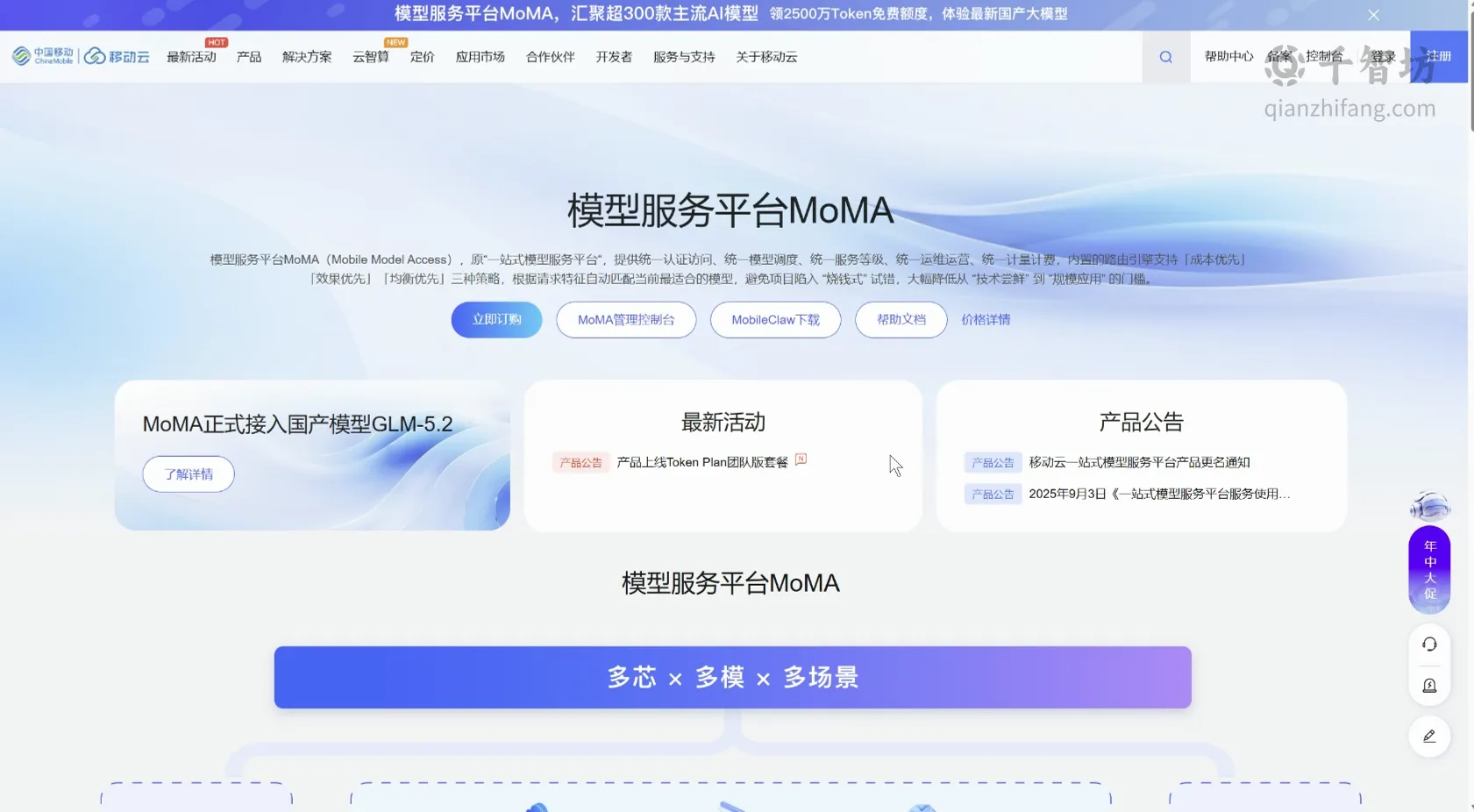Click the 最新活动 card heading
This screenshot has width=1474, height=812.
(x=723, y=423)
